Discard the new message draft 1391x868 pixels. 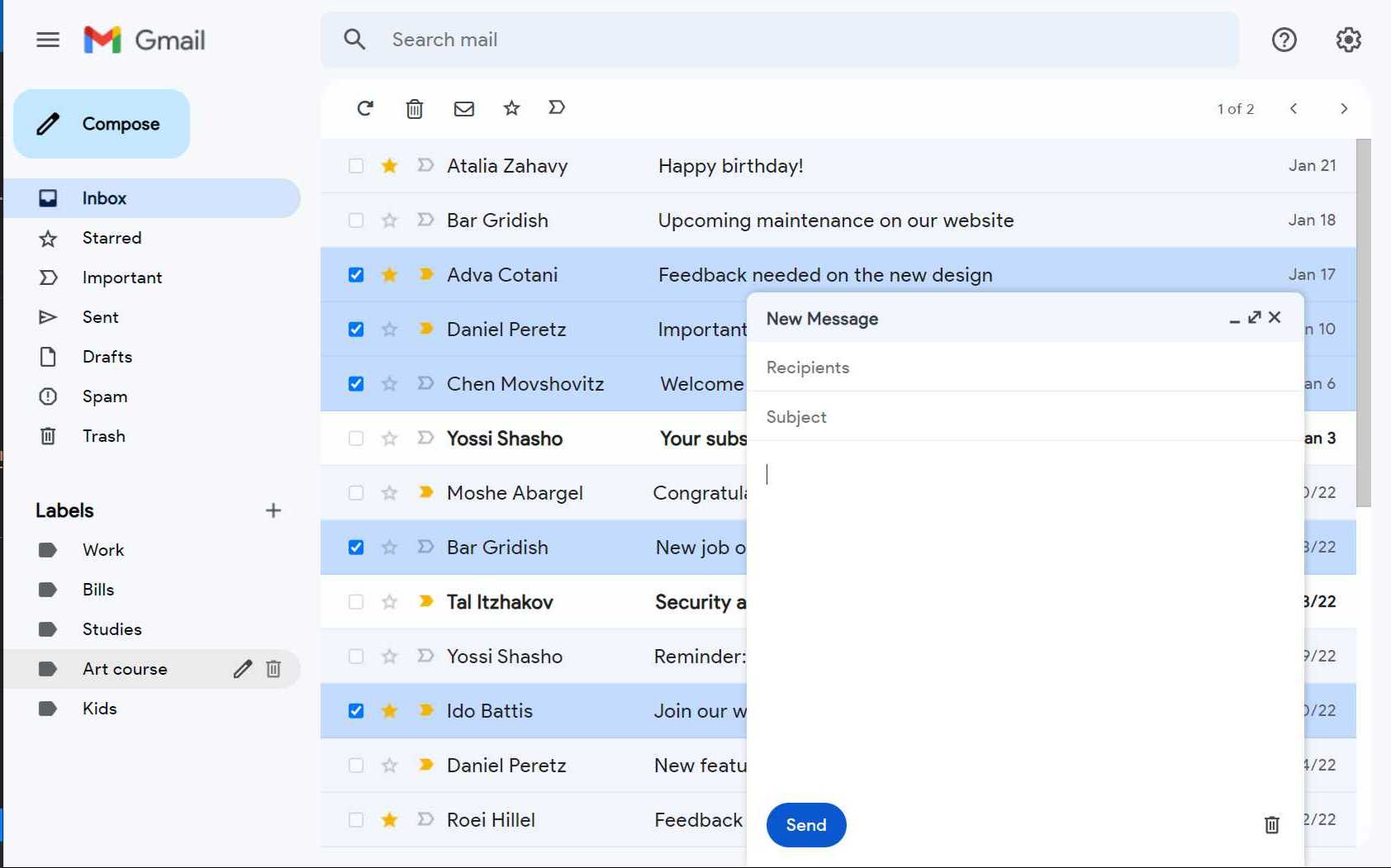1272,824
